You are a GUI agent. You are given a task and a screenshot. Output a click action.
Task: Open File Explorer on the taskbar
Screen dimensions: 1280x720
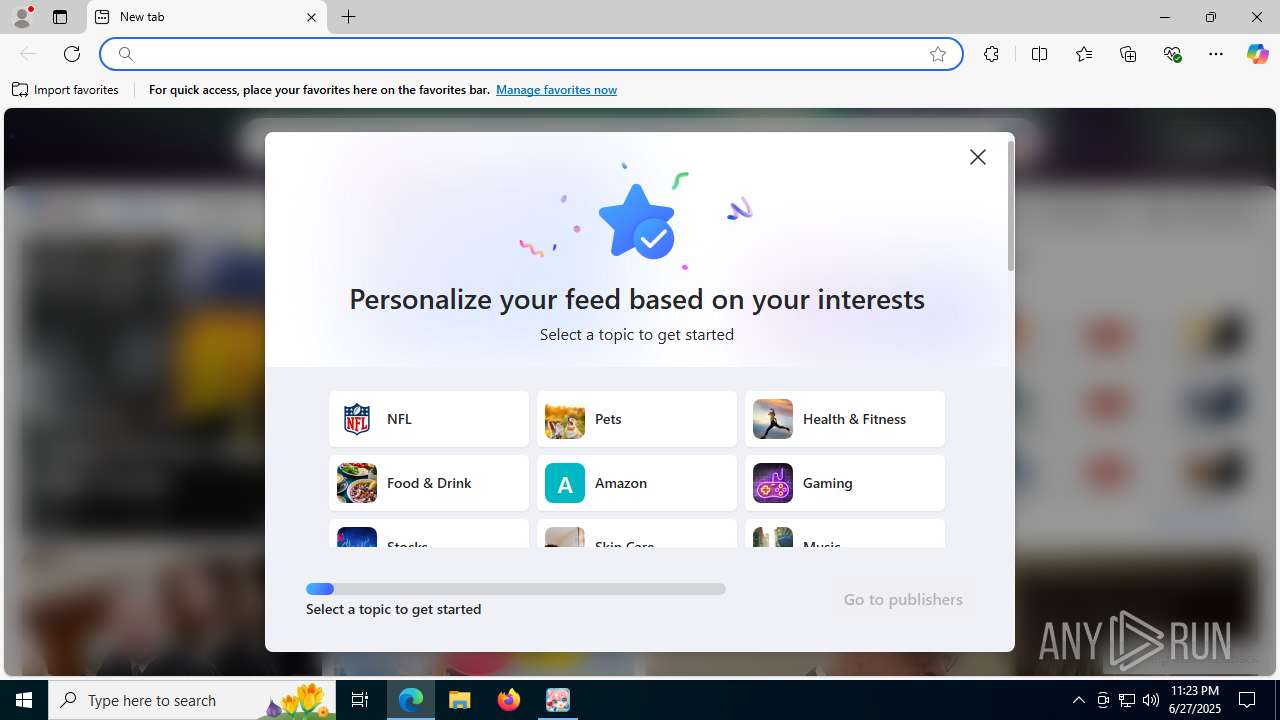point(460,700)
